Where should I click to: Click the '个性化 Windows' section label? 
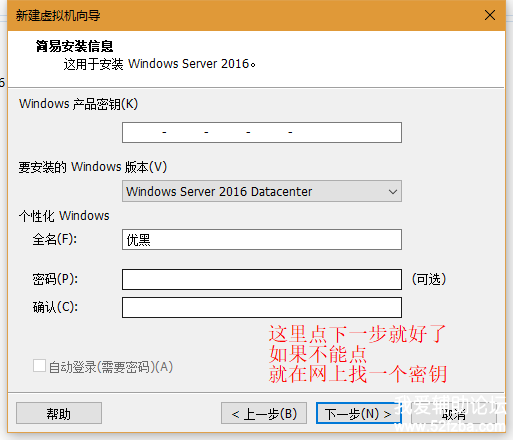tap(64, 216)
